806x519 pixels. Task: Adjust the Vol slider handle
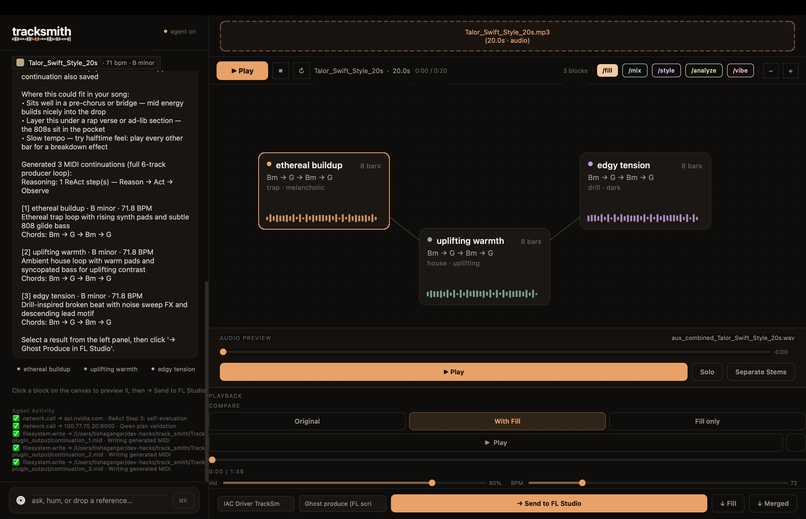432,483
